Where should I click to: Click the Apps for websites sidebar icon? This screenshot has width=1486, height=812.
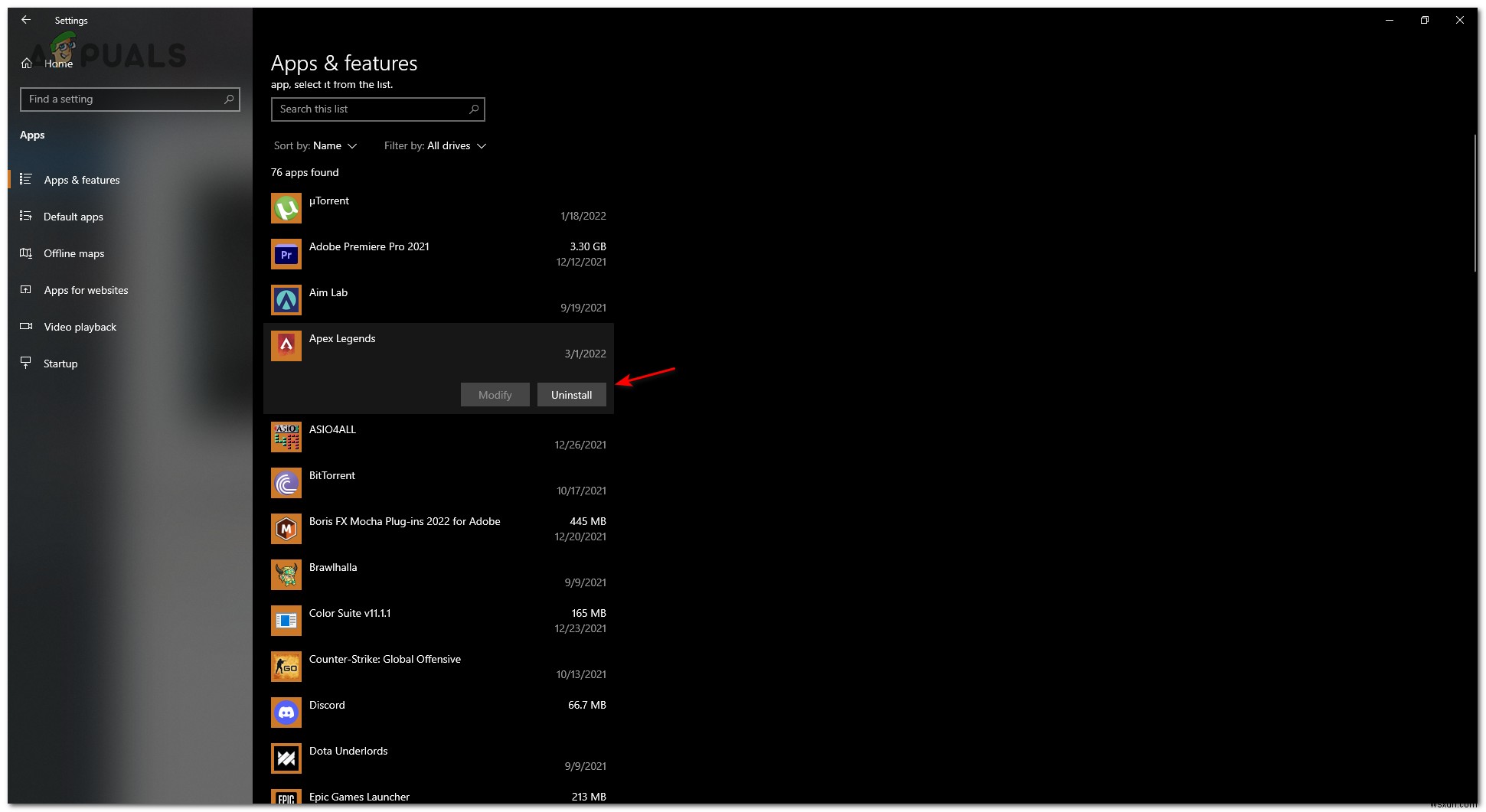pyautogui.click(x=26, y=290)
